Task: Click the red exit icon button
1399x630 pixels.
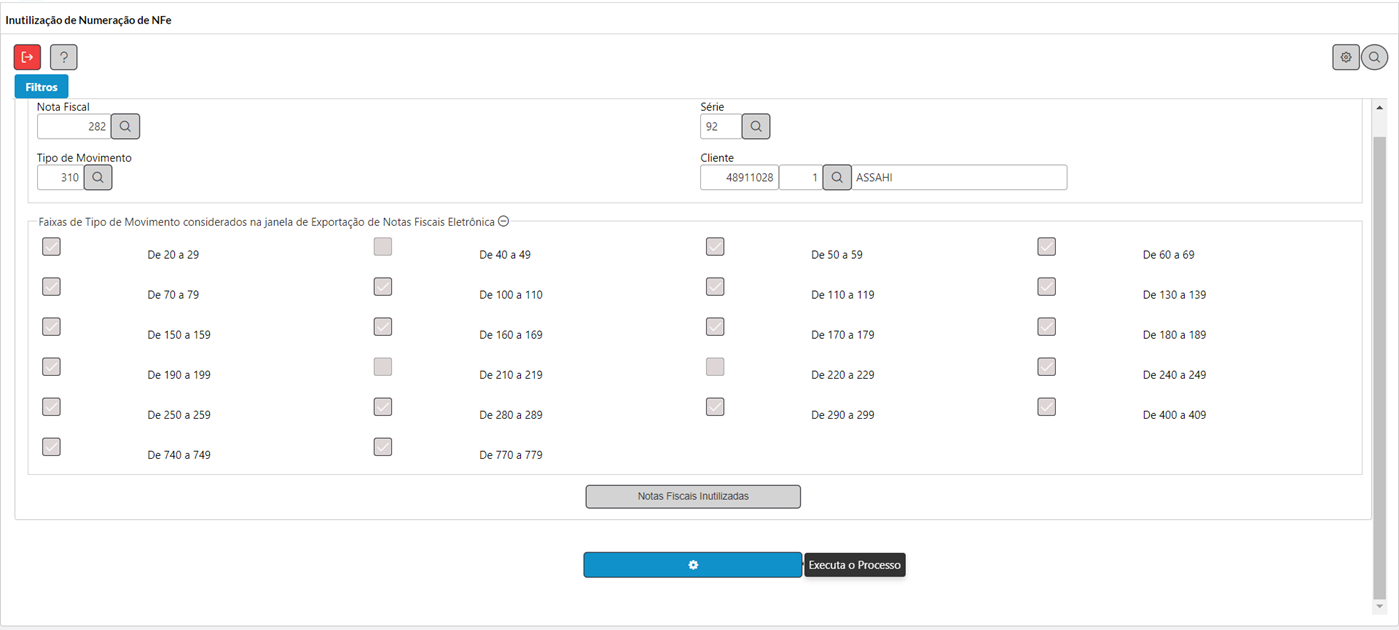Action: coord(27,57)
